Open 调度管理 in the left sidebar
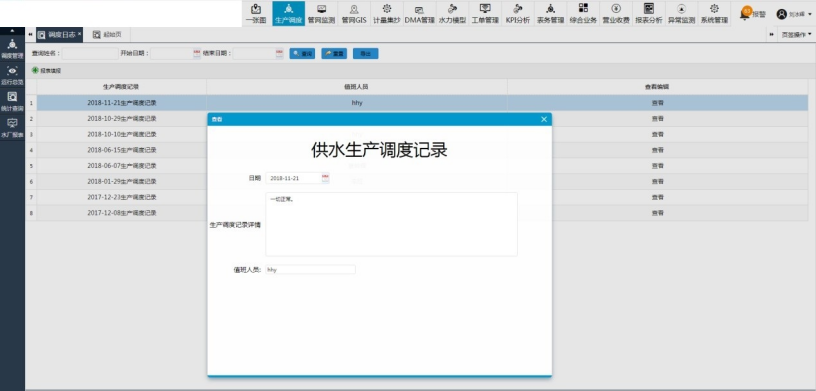 click(x=12, y=48)
